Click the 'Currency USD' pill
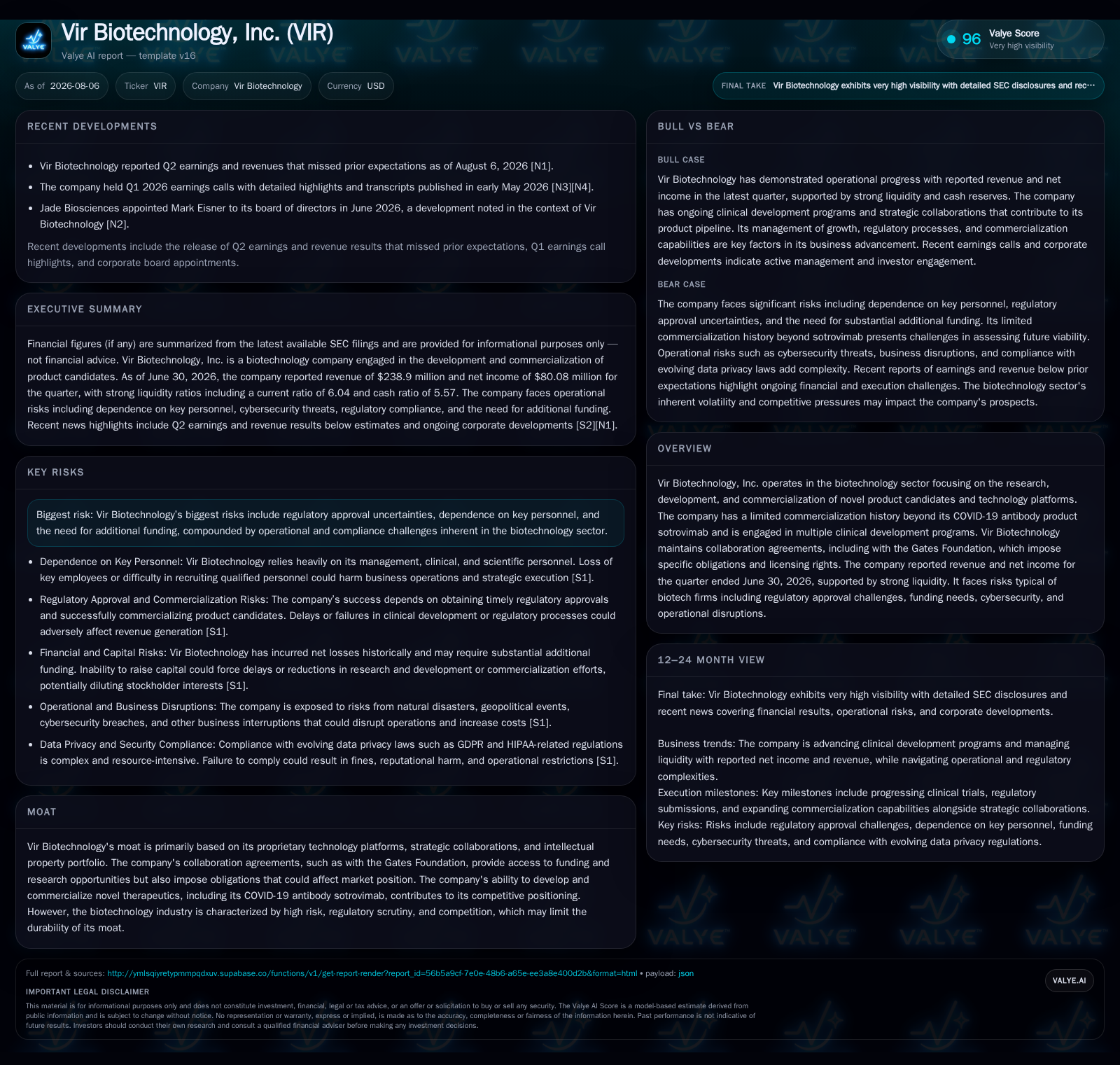1120x1065 pixels. (x=356, y=86)
